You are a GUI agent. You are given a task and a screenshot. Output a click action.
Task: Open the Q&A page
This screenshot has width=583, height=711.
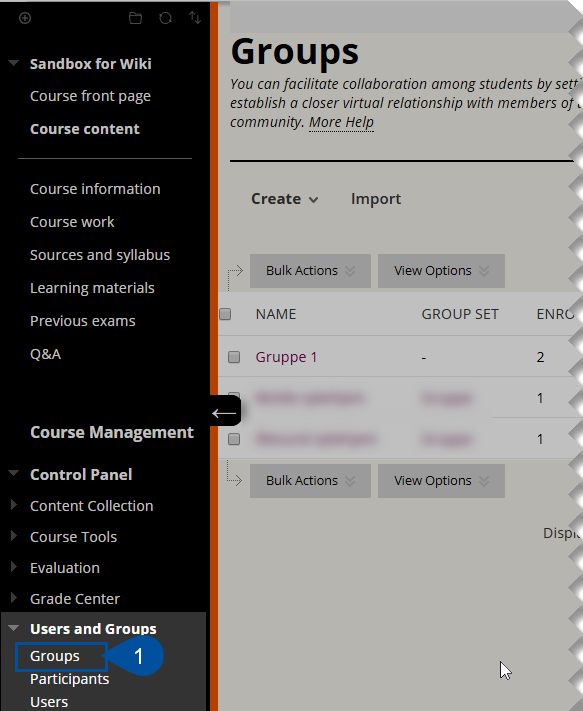pyautogui.click(x=45, y=354)
